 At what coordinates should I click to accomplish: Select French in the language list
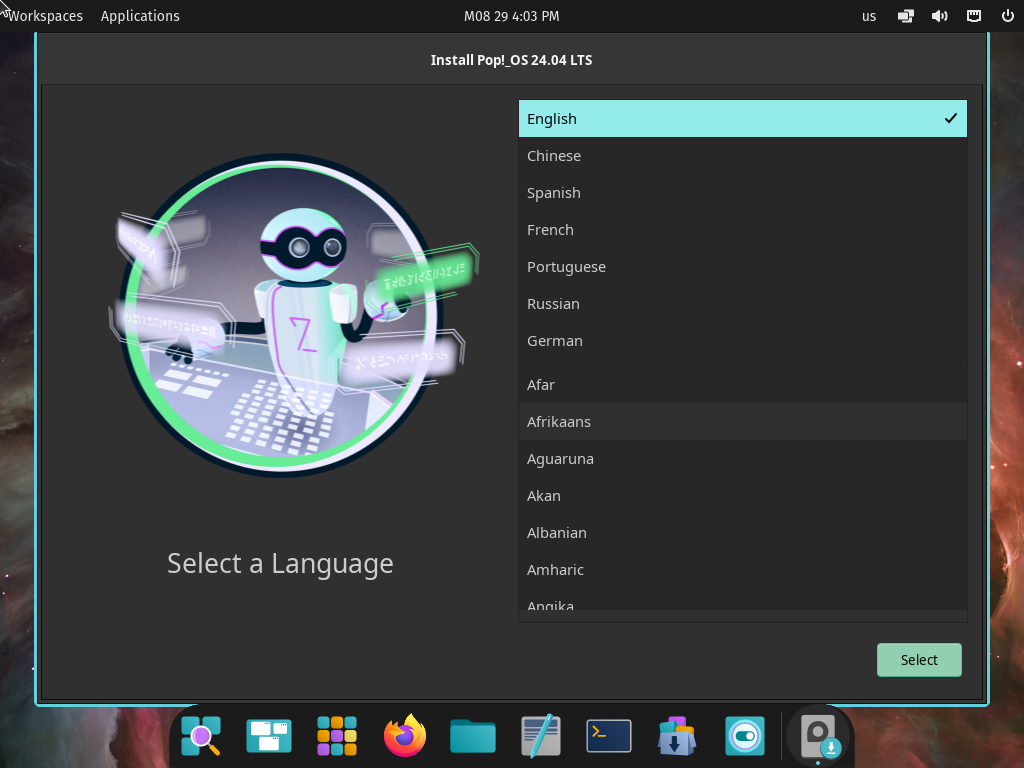(743, 230)
